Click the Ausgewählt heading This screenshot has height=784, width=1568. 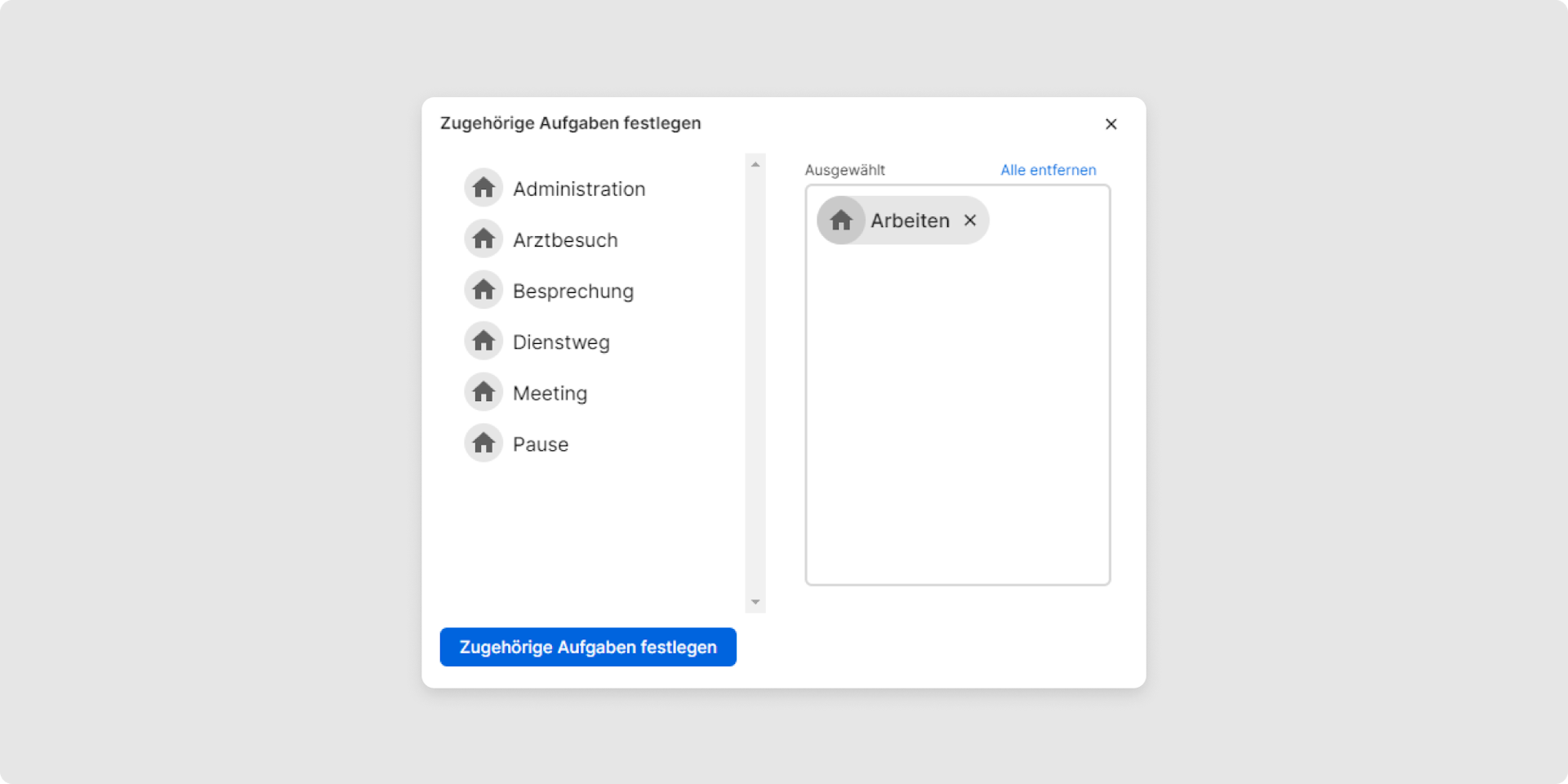pos(844,170)
